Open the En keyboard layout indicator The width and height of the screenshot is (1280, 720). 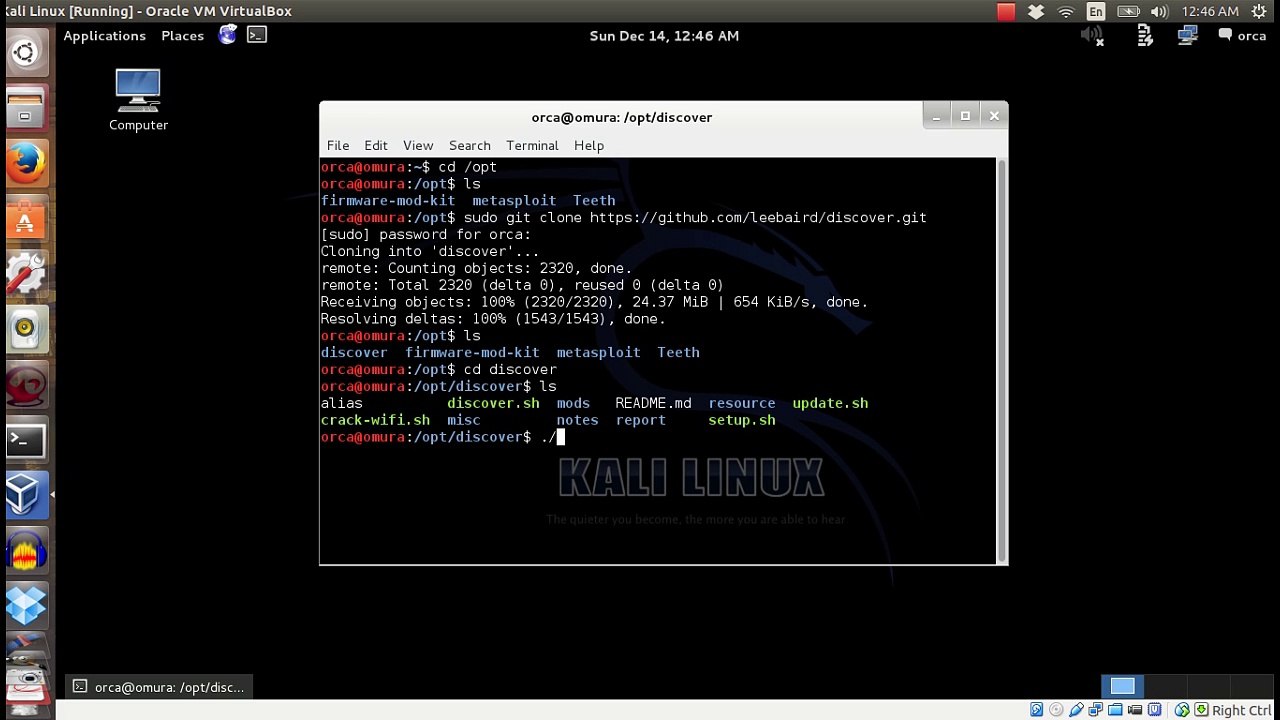click(x=1096, y=12)
